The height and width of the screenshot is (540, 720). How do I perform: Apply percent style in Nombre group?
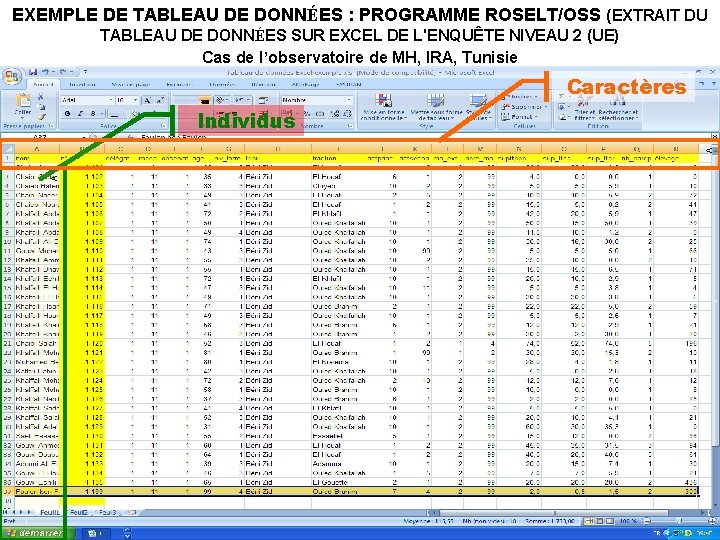point(307,113)
